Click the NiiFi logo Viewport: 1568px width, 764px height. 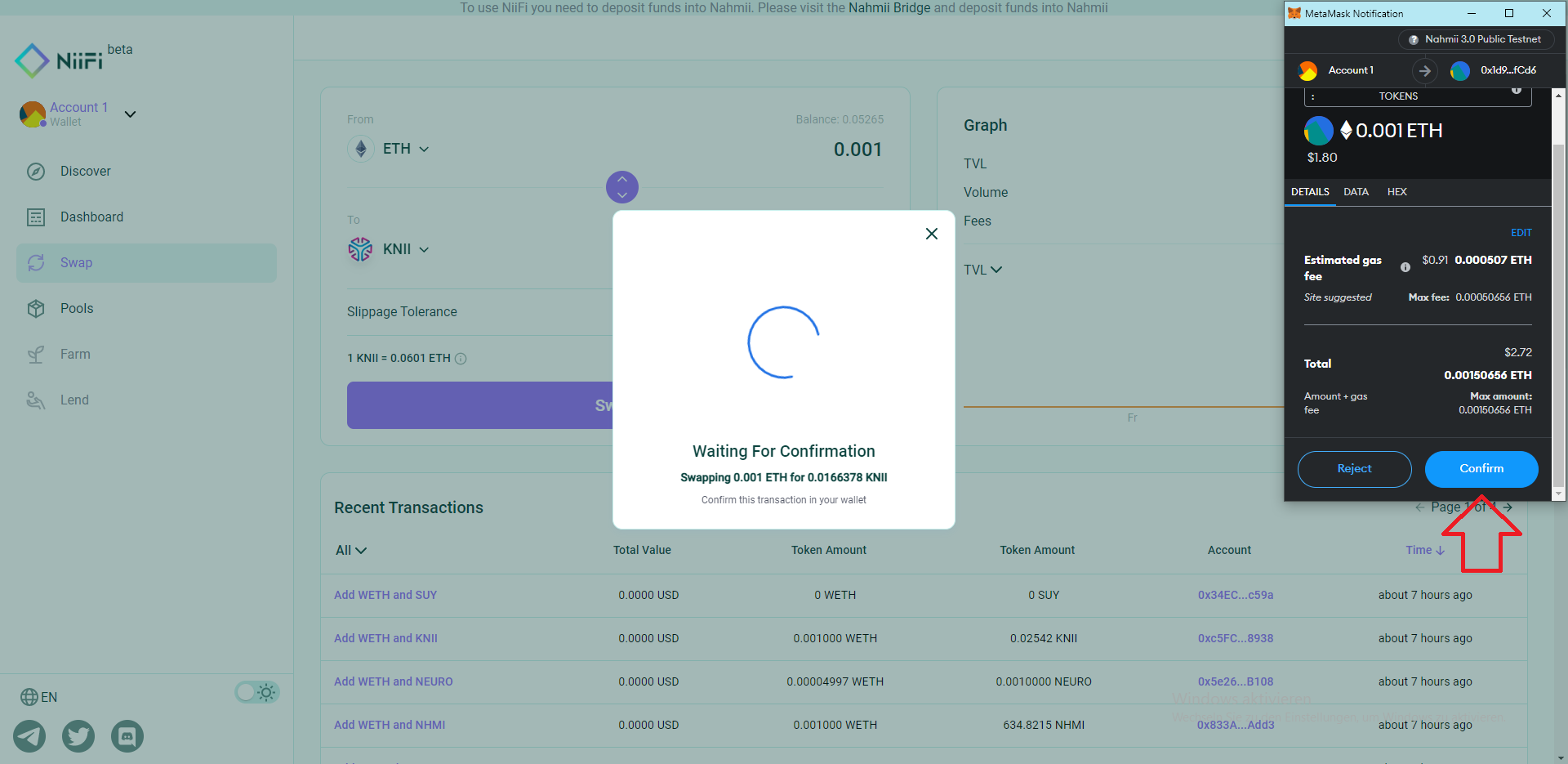[x=59, y=60]
